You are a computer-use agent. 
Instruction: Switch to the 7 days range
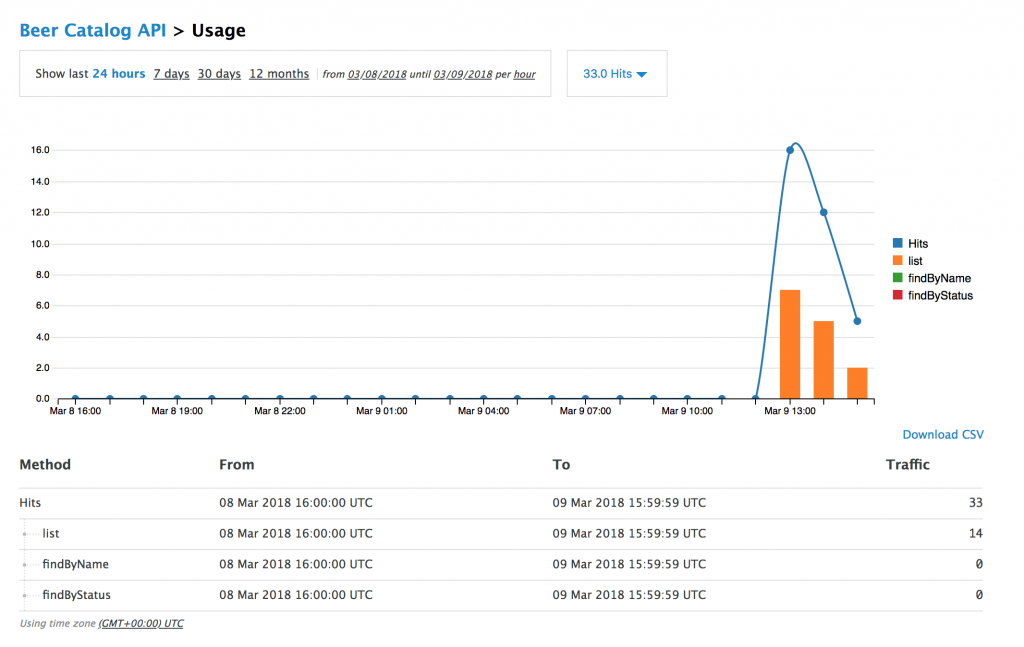pos(171,74)
